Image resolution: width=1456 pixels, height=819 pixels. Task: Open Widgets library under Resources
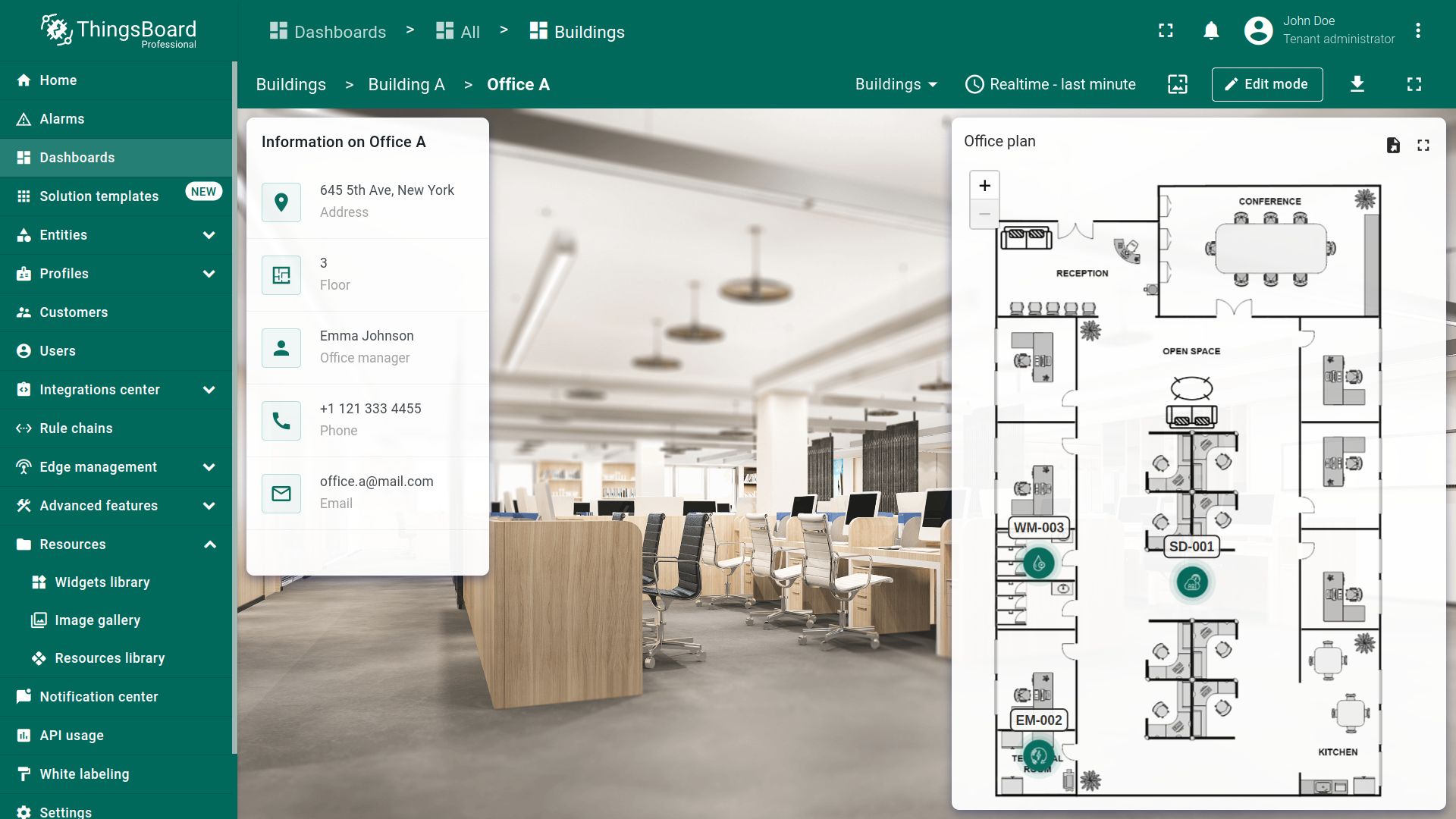pyautogui.click(x=102, y=582)
